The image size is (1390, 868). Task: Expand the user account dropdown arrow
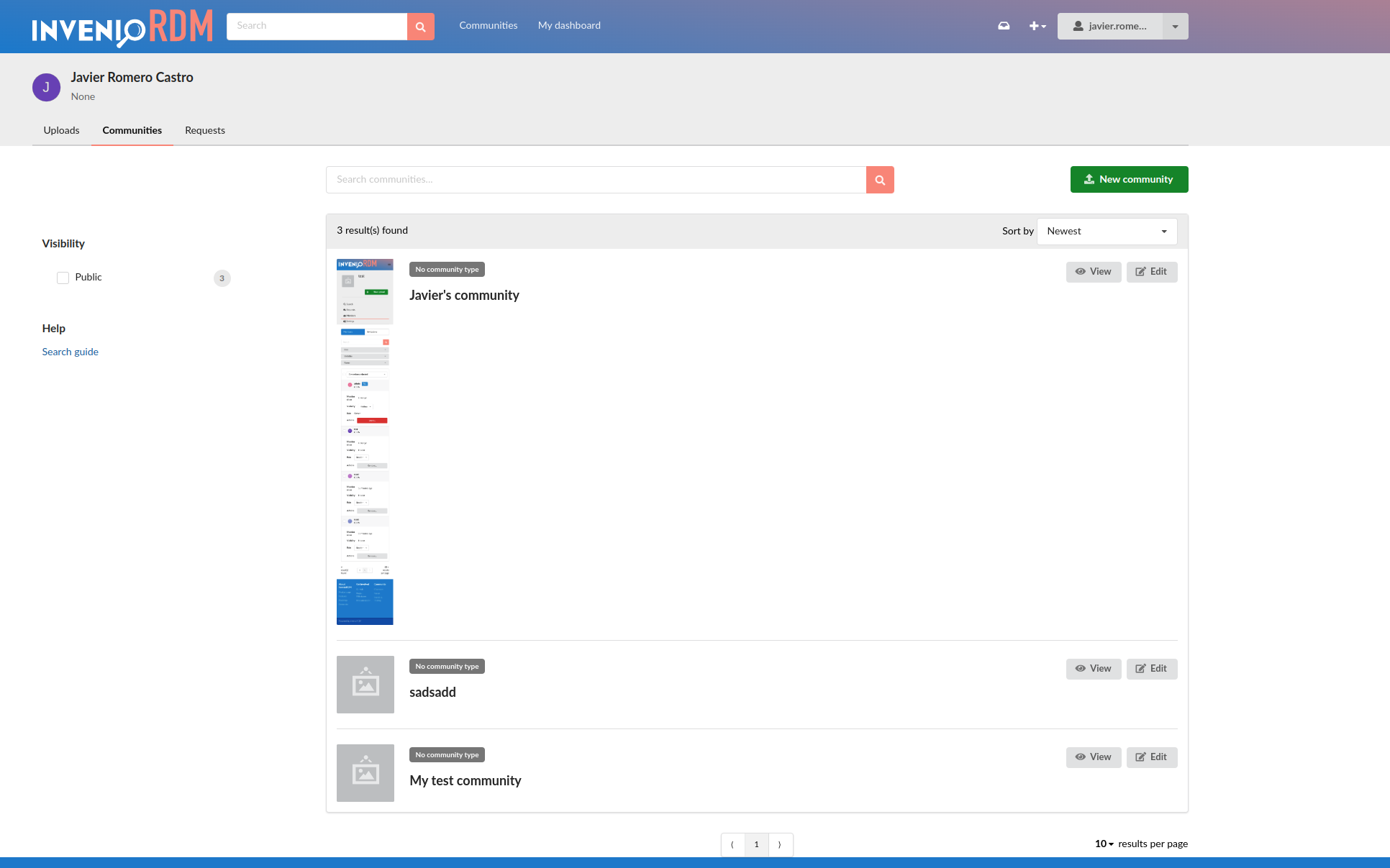click(x=1175, y=26)
